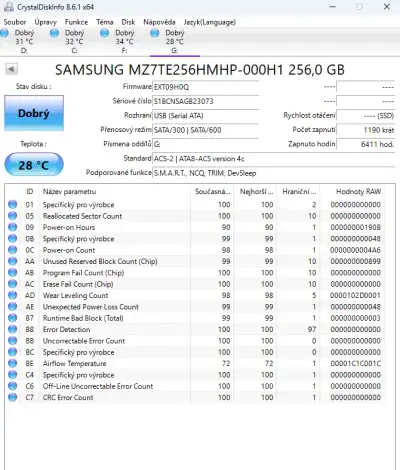Click status icon of Off-Line Uncorrectable Error Count row
The height and width of the screenshot is (470, 400).
(x=13, y=386)
